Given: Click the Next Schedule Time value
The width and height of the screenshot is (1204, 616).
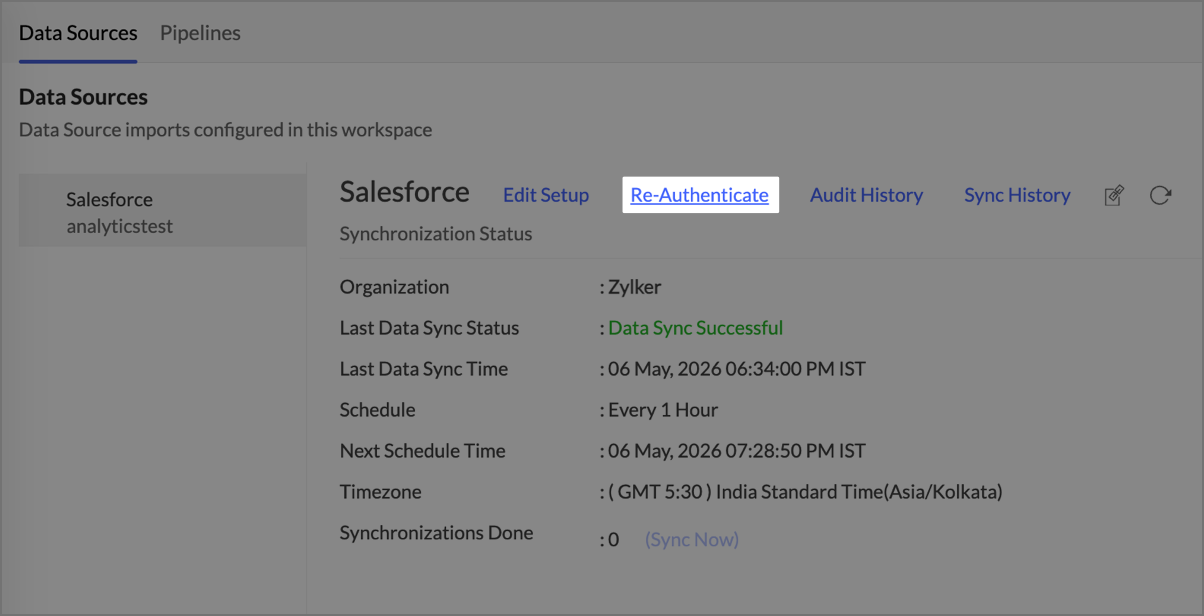Looking at the screenshot, I should (x=737, y=451).
